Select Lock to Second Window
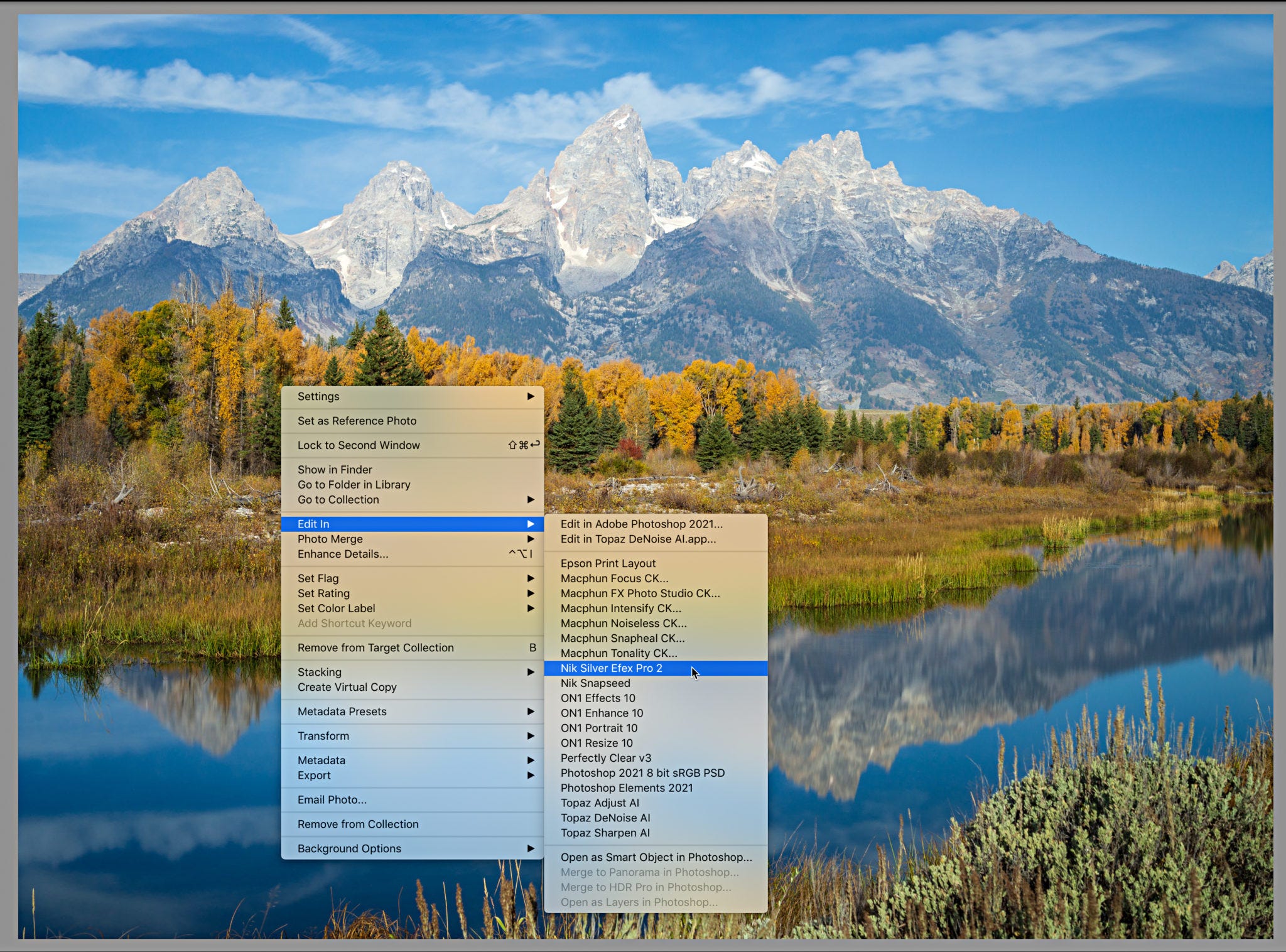1286x952 pixels. click(x=413, y=445)
